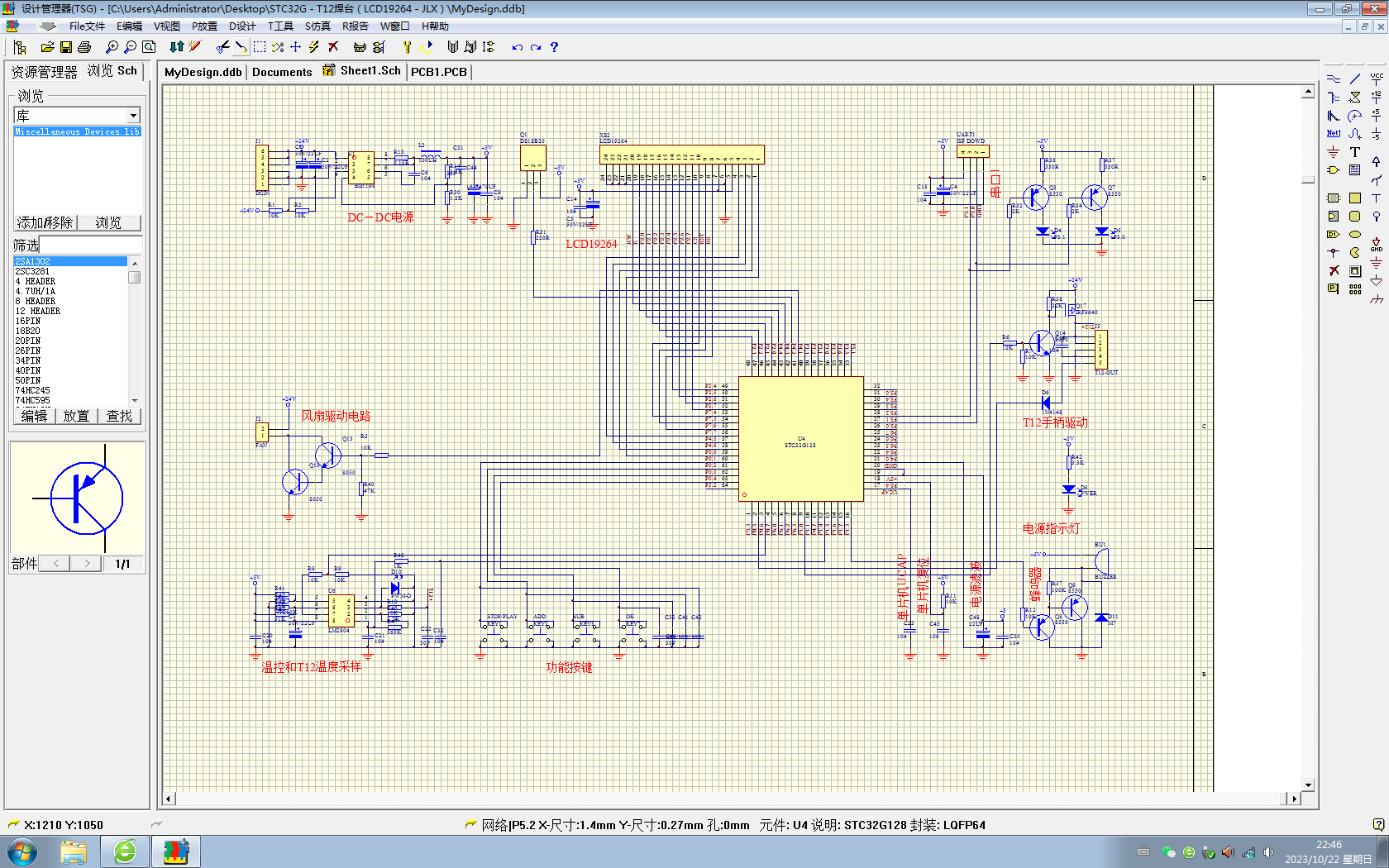
Task: Click the 浏览 library browse button
Action: pyautogui.click(x=108, y=222)
